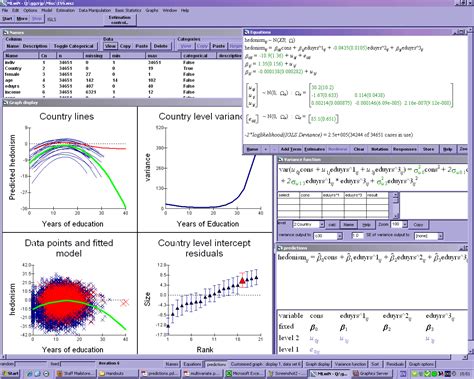Viewport: 474px width, 379px height.
Task: Open the Basic Statistics menu
Action: click(x=128, y=10)
